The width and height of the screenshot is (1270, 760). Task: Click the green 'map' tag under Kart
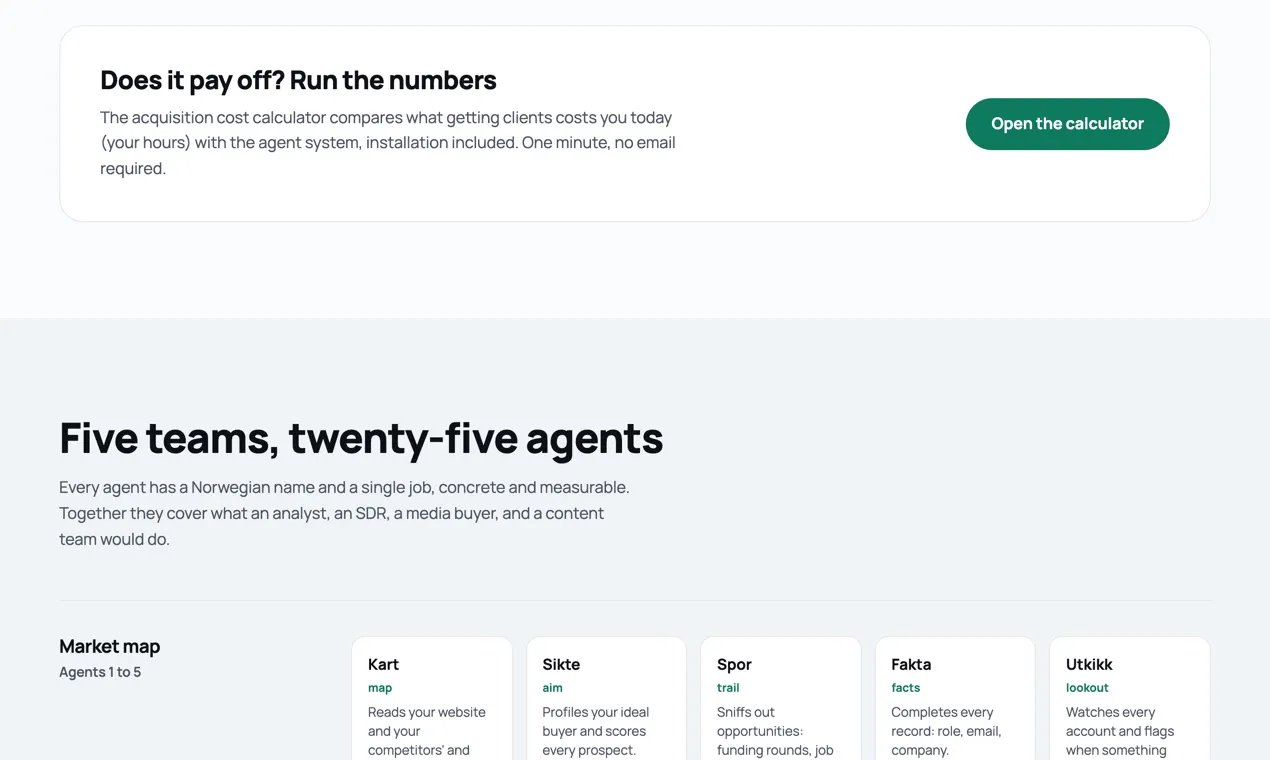pyautogui.click(x=380, y=688)
